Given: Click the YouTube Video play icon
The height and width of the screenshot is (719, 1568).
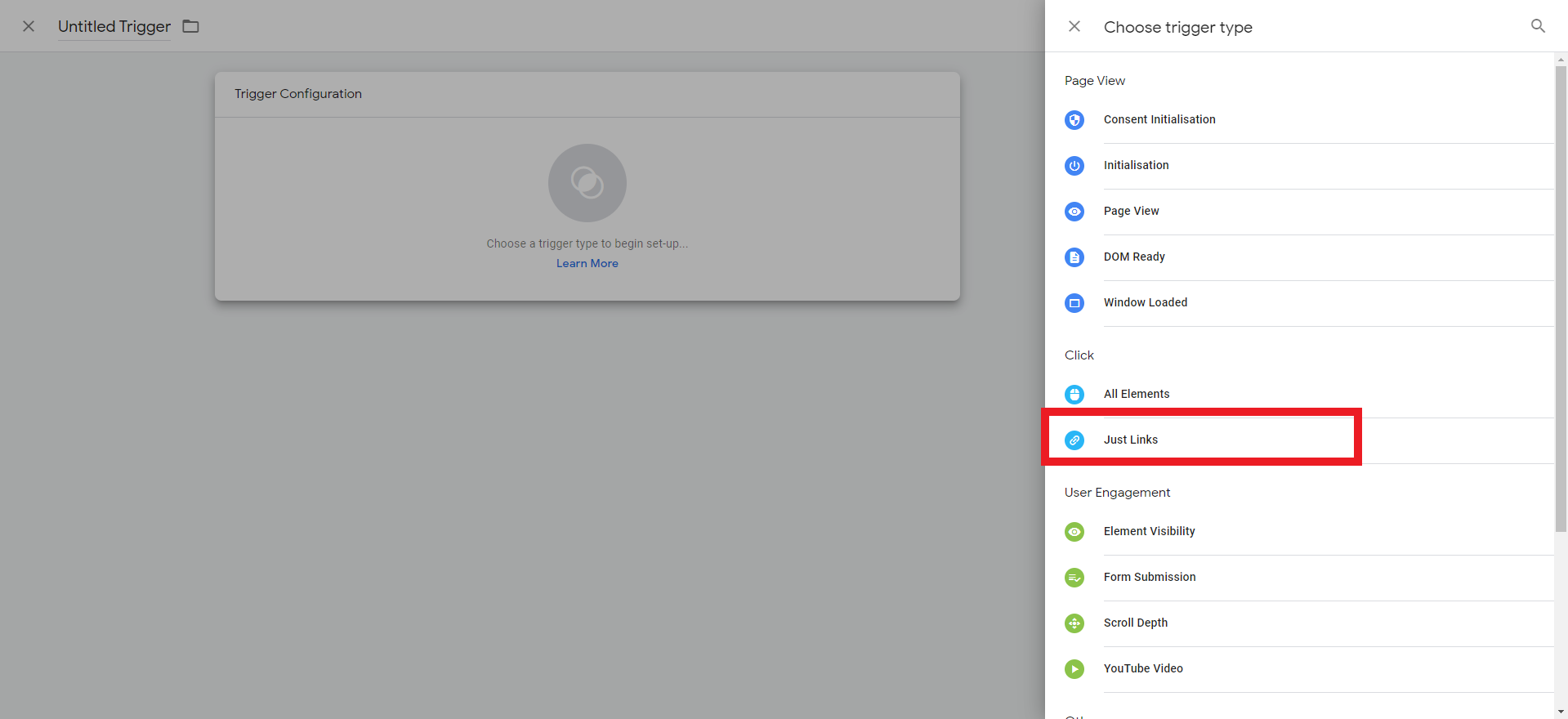Looking at the screenshot, I should pos(1074,669).
